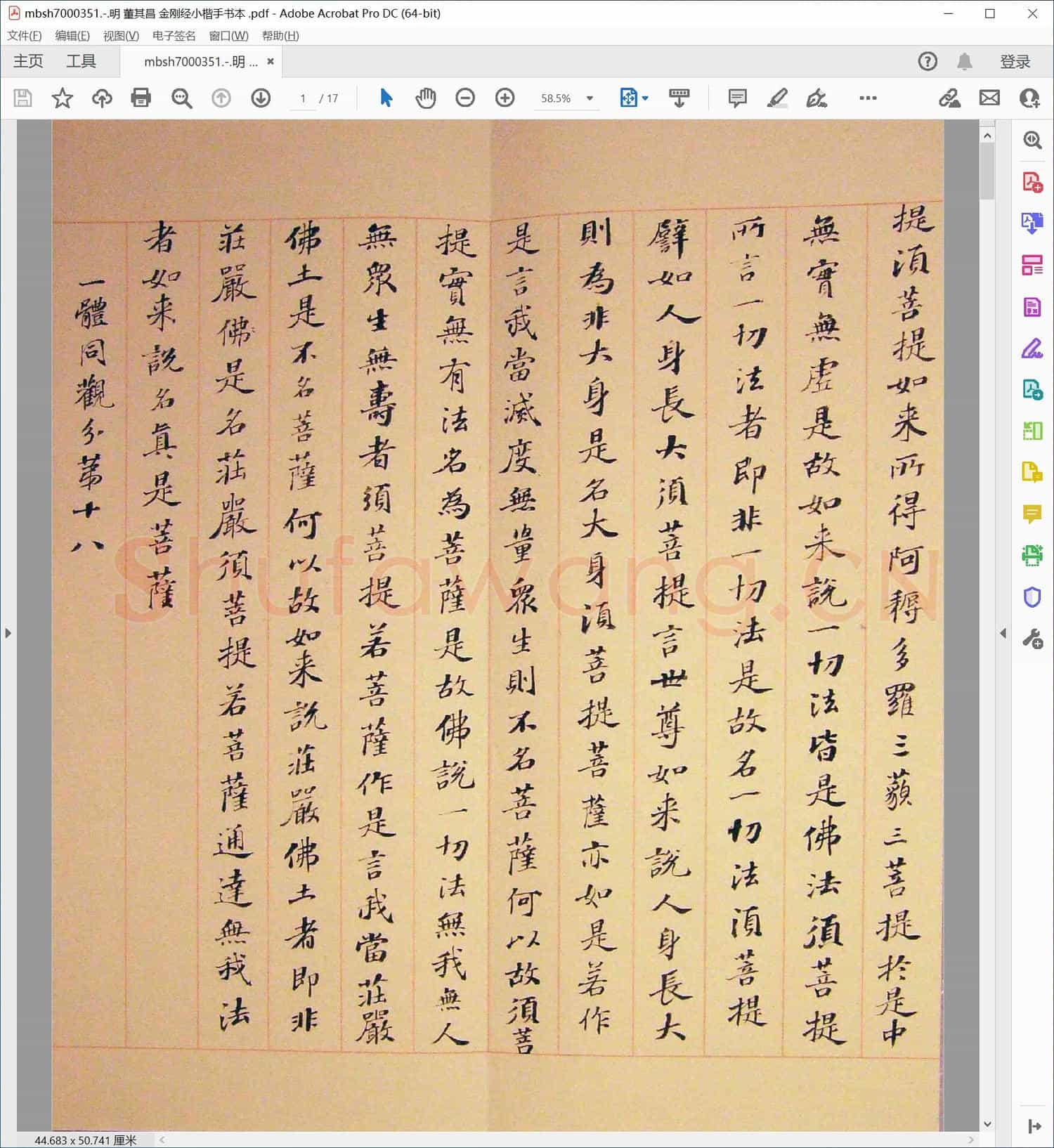Click the page number input field
Viewport: 1054px width, 1148px height.
tap(303, 98)
